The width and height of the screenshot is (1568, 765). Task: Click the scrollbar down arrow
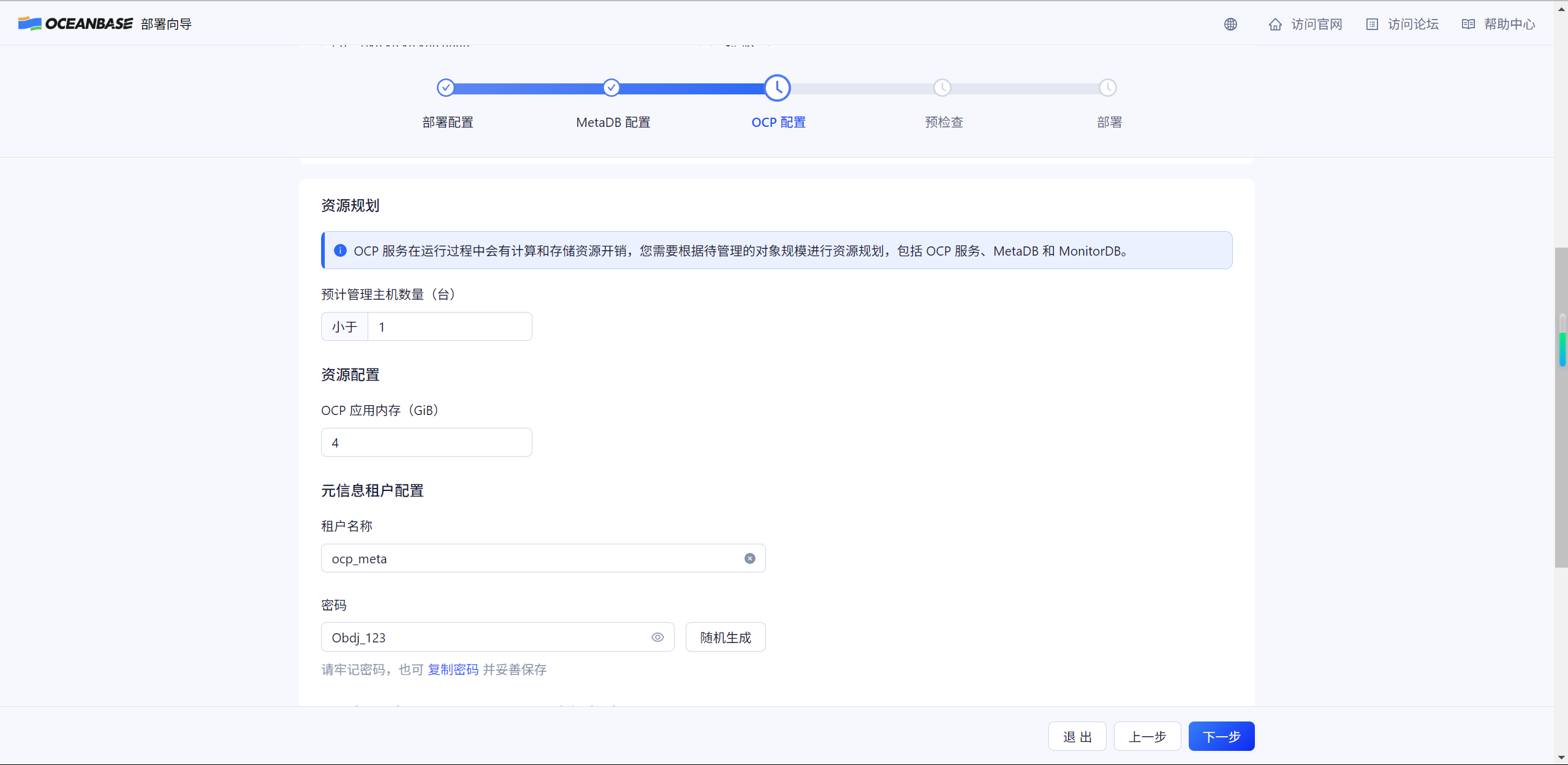pyautogui.click(x=1561, y=758)
